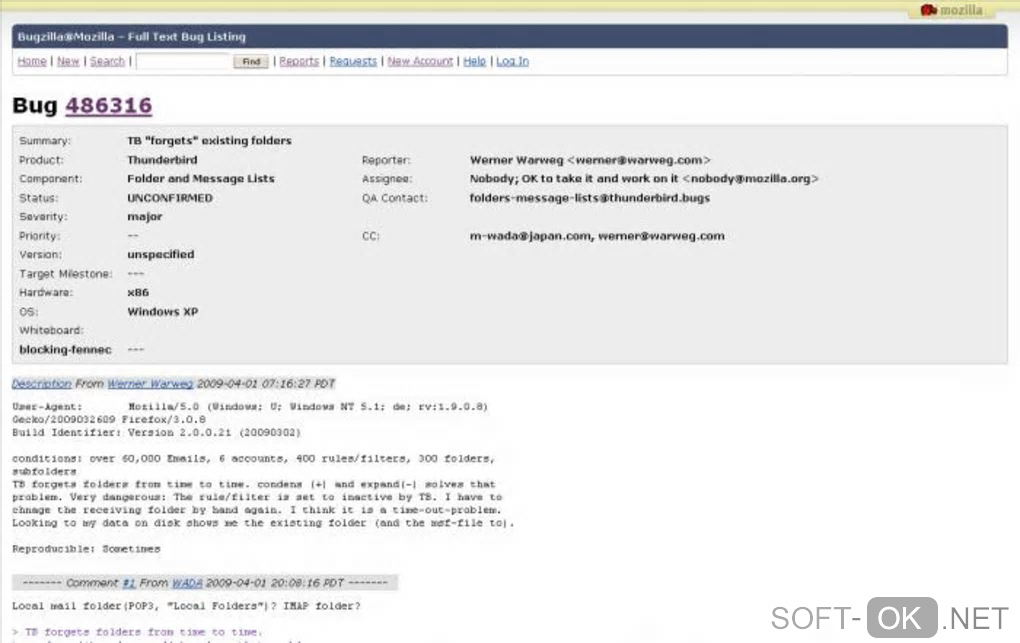Click the Description link

tap(42, 384)
